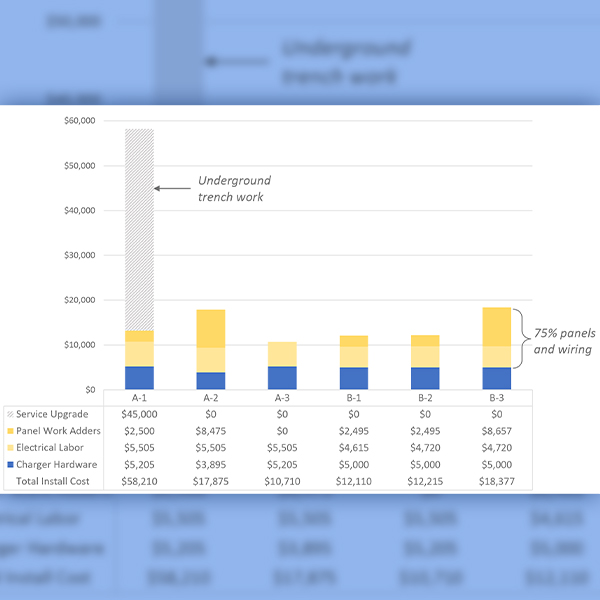Select the $8,657 Panel Work Adders cell

pos(496,431)
